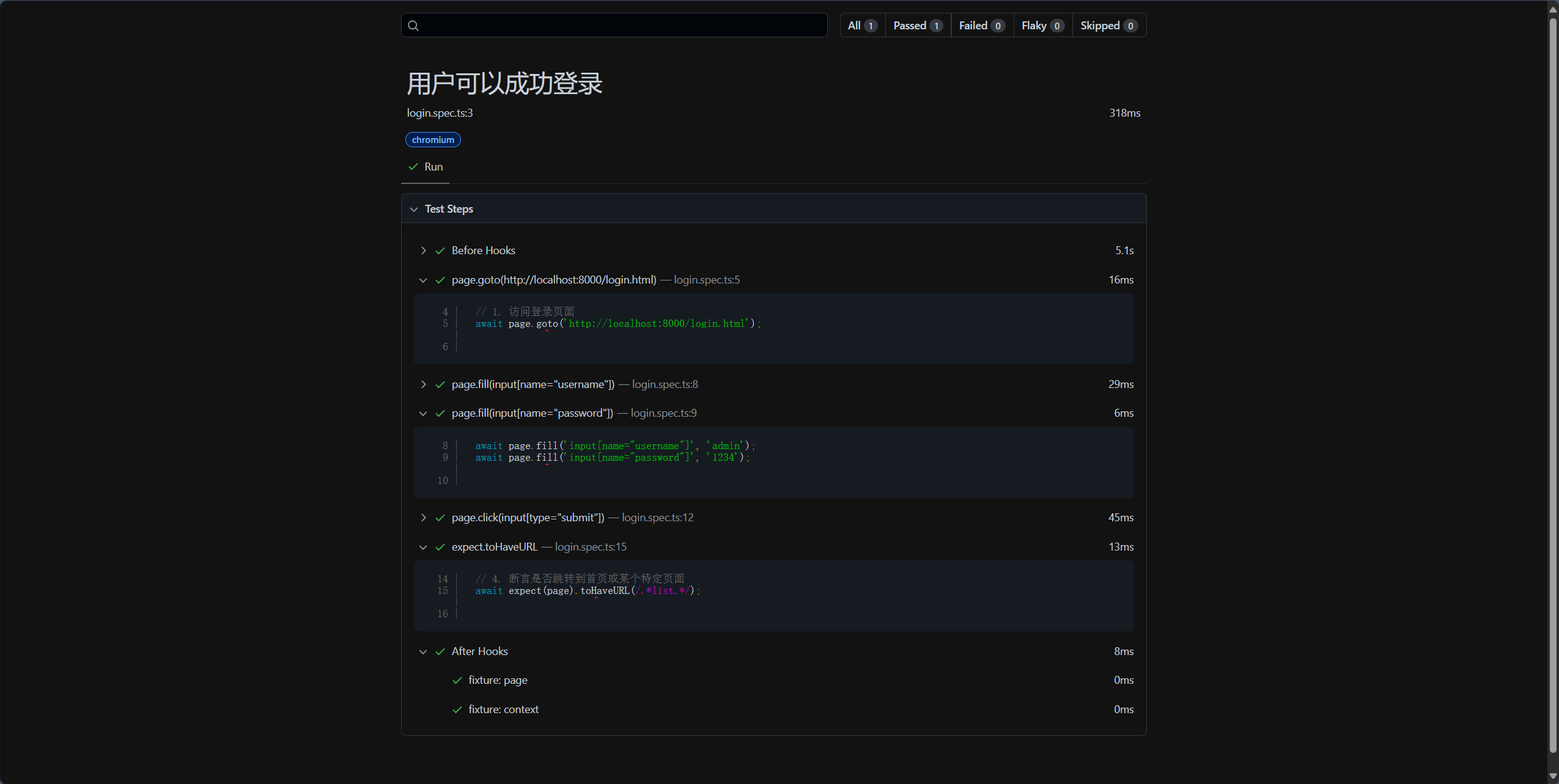Screen dimensions: 1559x784
Task: Click the checkmark icon next to fixture: page
Action: [x=457, y=680]
